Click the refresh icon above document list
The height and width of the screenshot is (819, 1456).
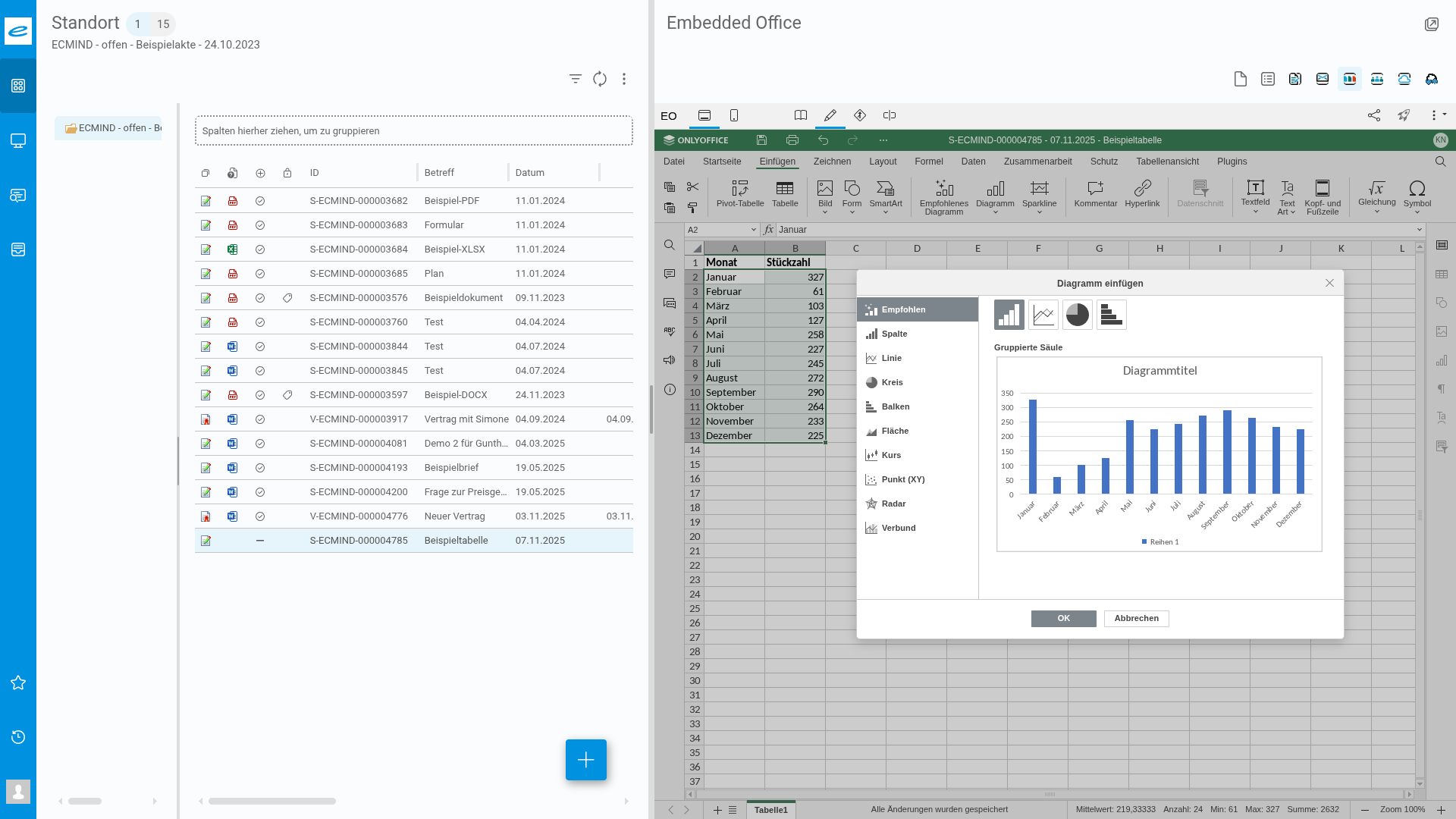[600, 79]
